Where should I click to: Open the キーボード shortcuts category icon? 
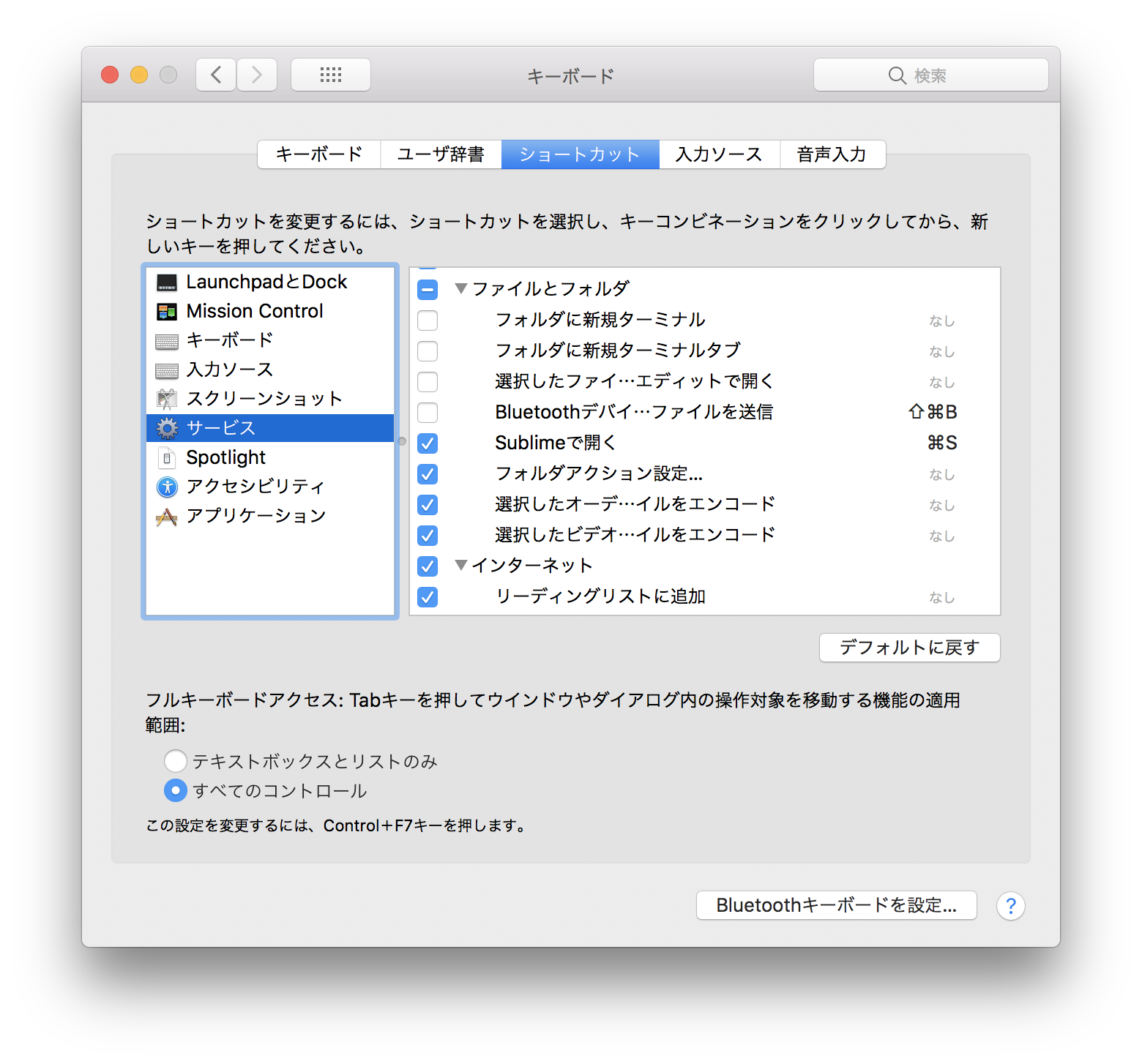click(x=167, y=340)
